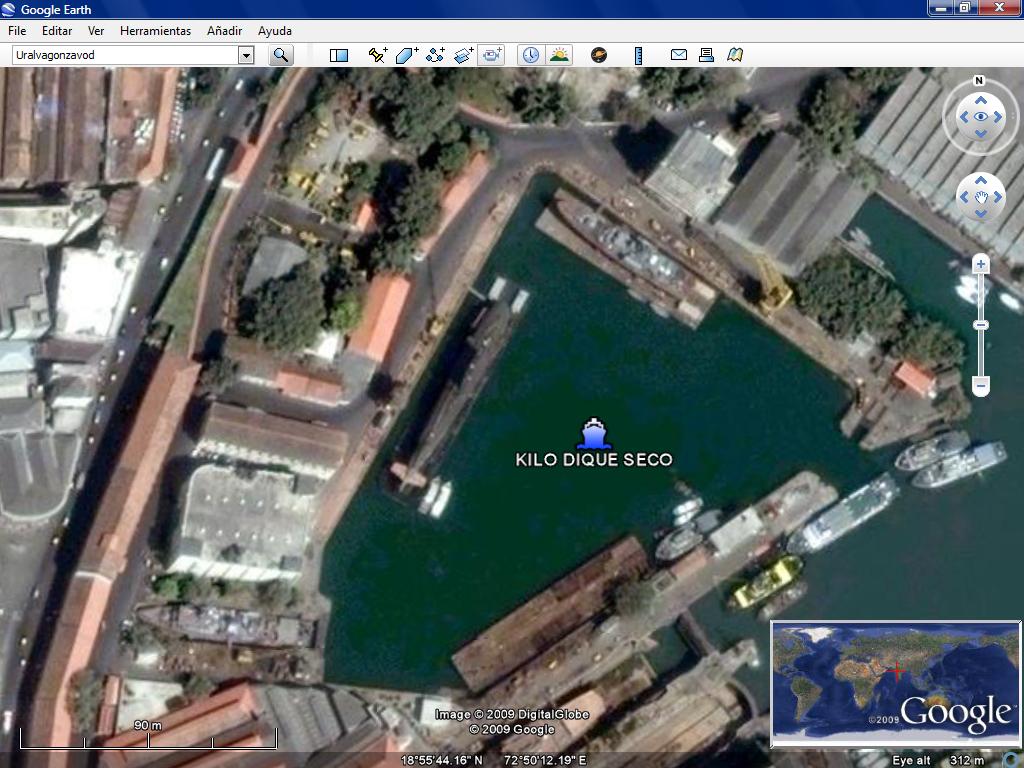Open the Herramientas menu
The width and height of the screenshot is (1024, 768).
(155, 31)
